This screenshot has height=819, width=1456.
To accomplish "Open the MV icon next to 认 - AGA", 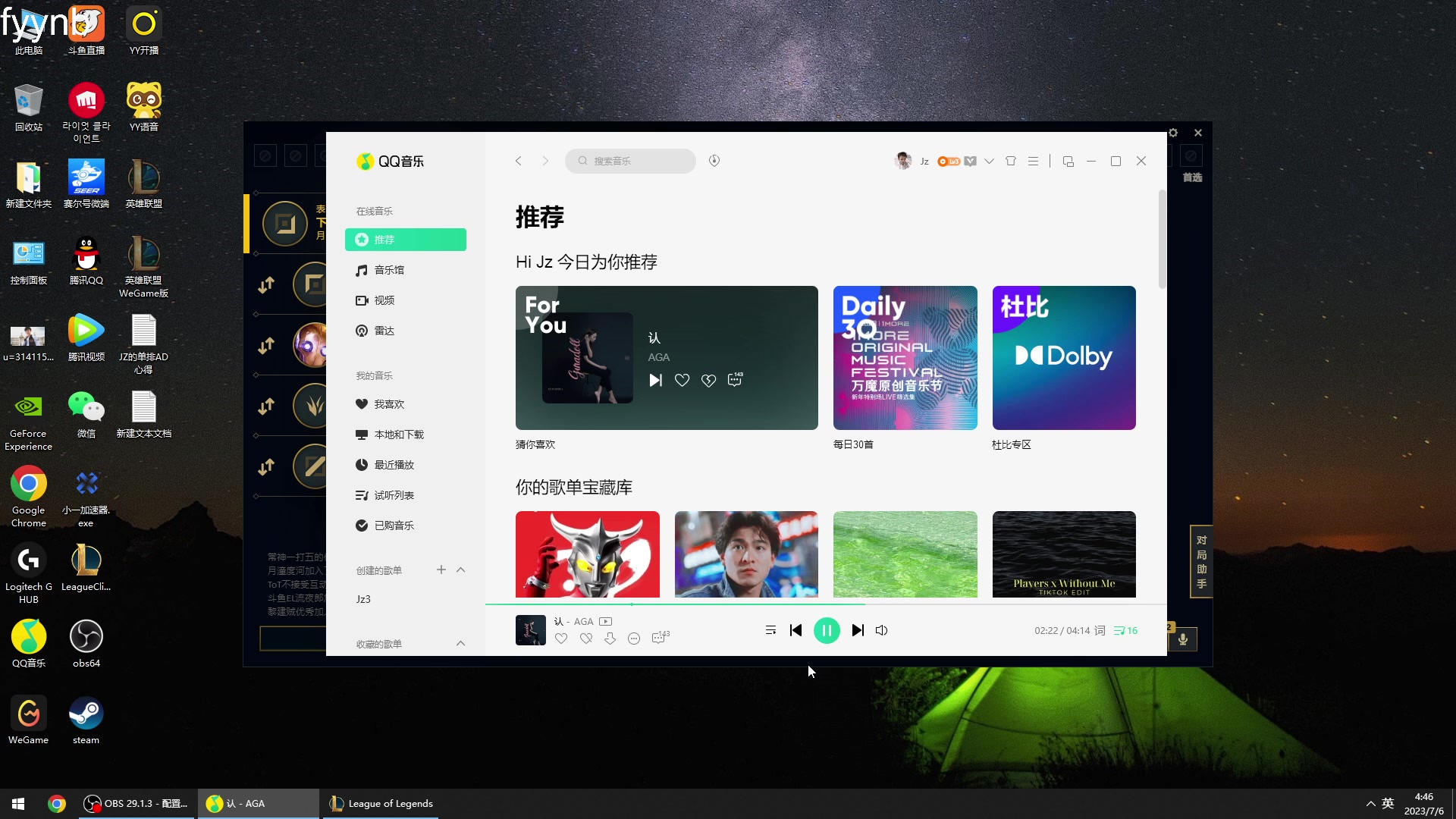I will [x=605, y=621].
